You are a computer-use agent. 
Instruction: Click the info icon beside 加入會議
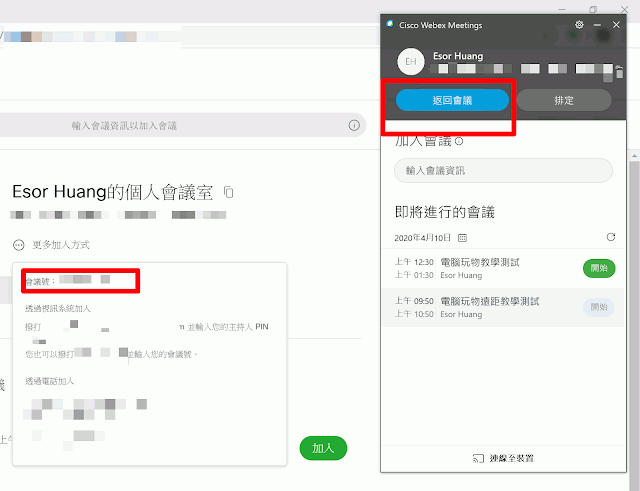(459, 141)
